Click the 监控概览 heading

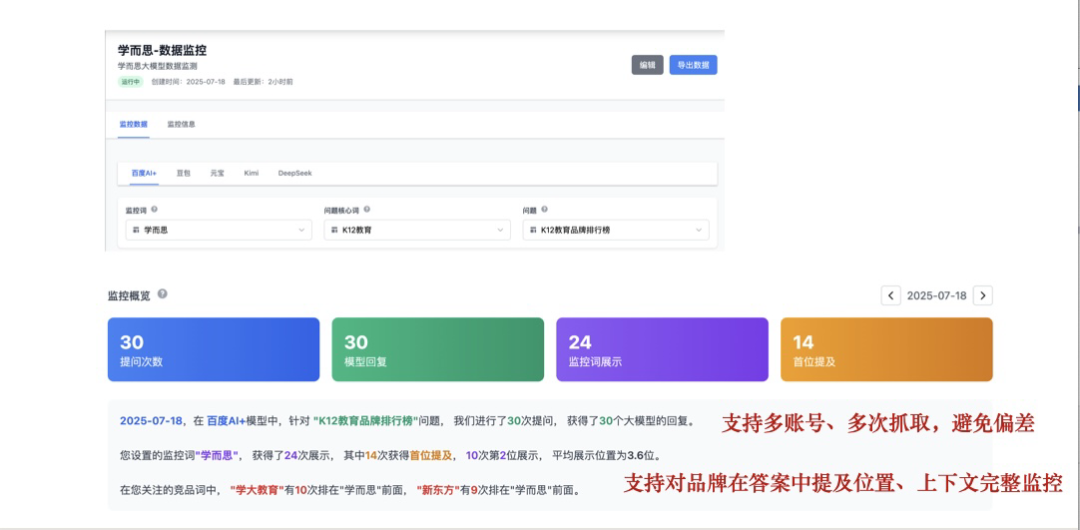pyautogui.click(x=129, y=295)
